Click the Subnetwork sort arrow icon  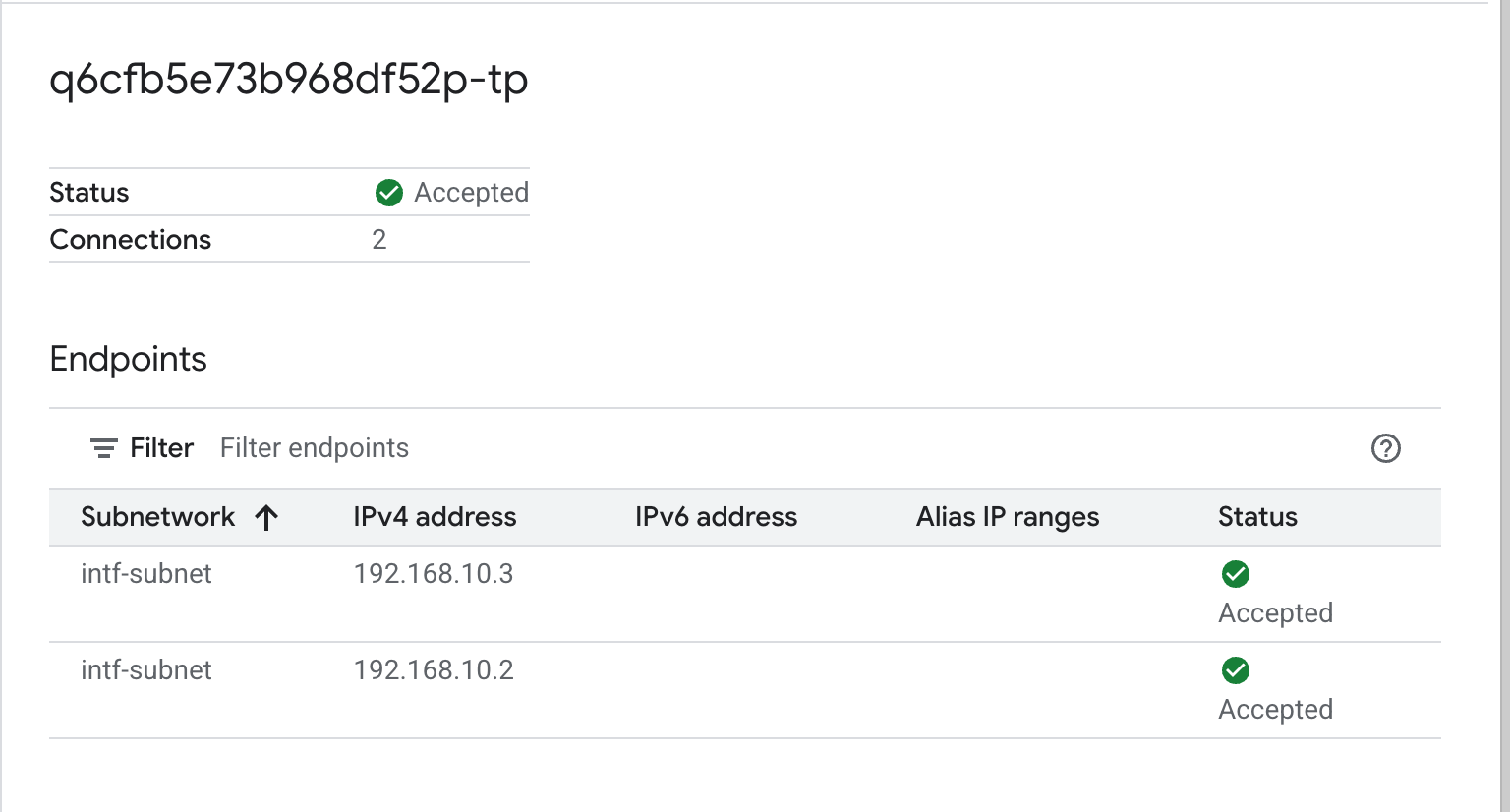tap(266, 517)
